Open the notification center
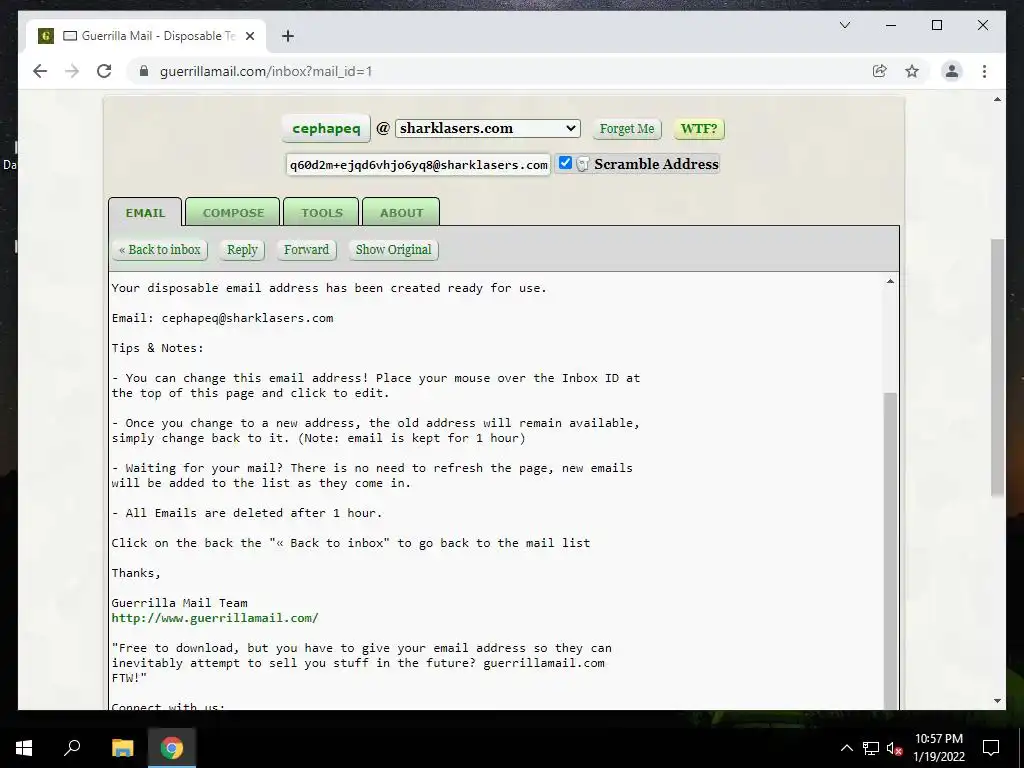Image resolution: width=1024 pixels, height=768 pixels. coord(991,748)
